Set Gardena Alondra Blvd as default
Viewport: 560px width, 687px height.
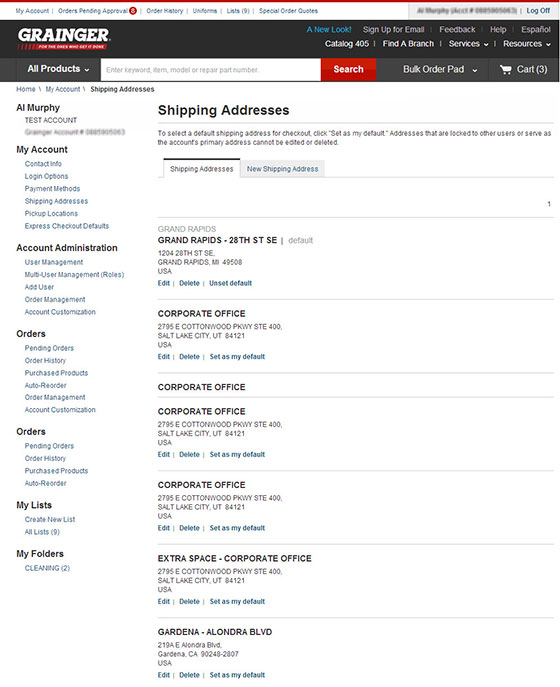(x=237, y=675)
